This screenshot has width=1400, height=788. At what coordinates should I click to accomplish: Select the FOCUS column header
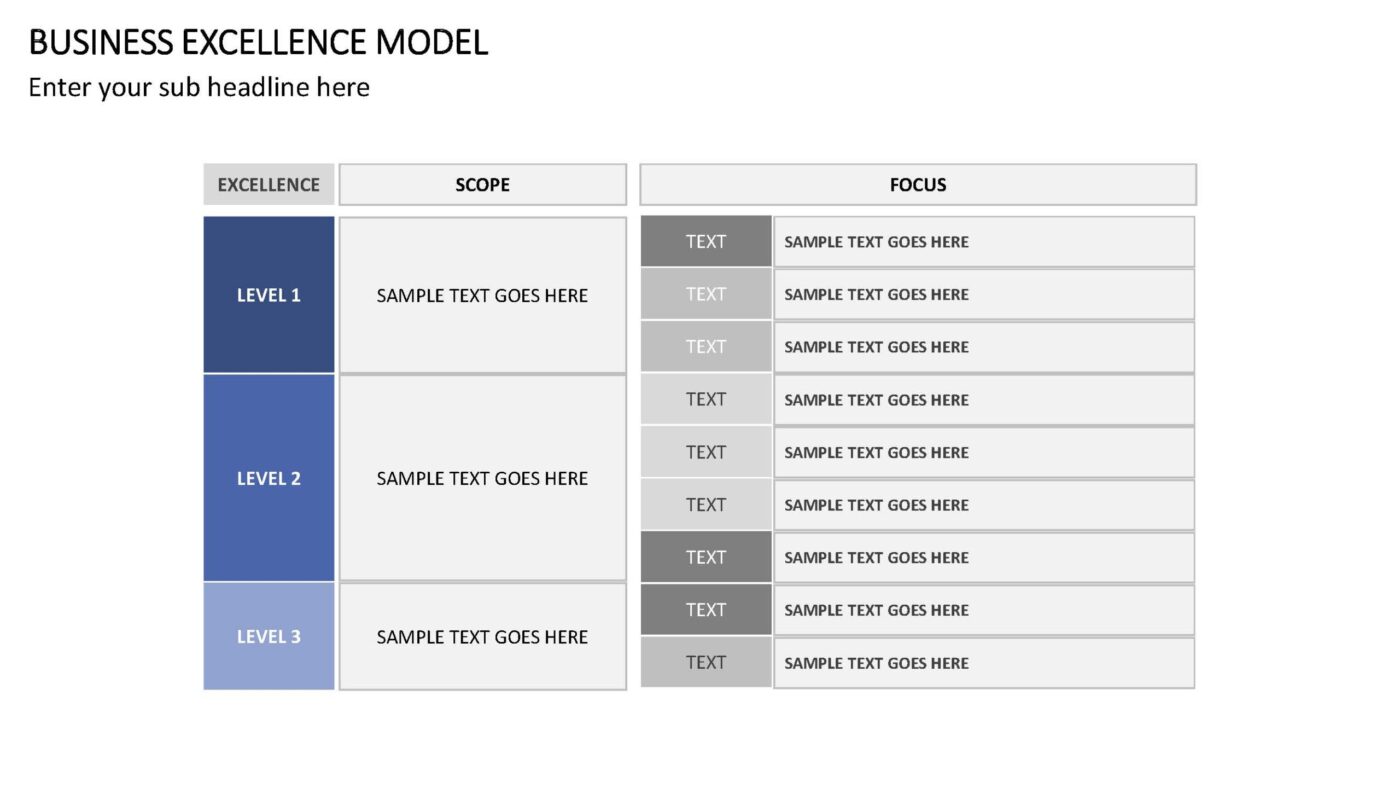click(x=918, y=185)
